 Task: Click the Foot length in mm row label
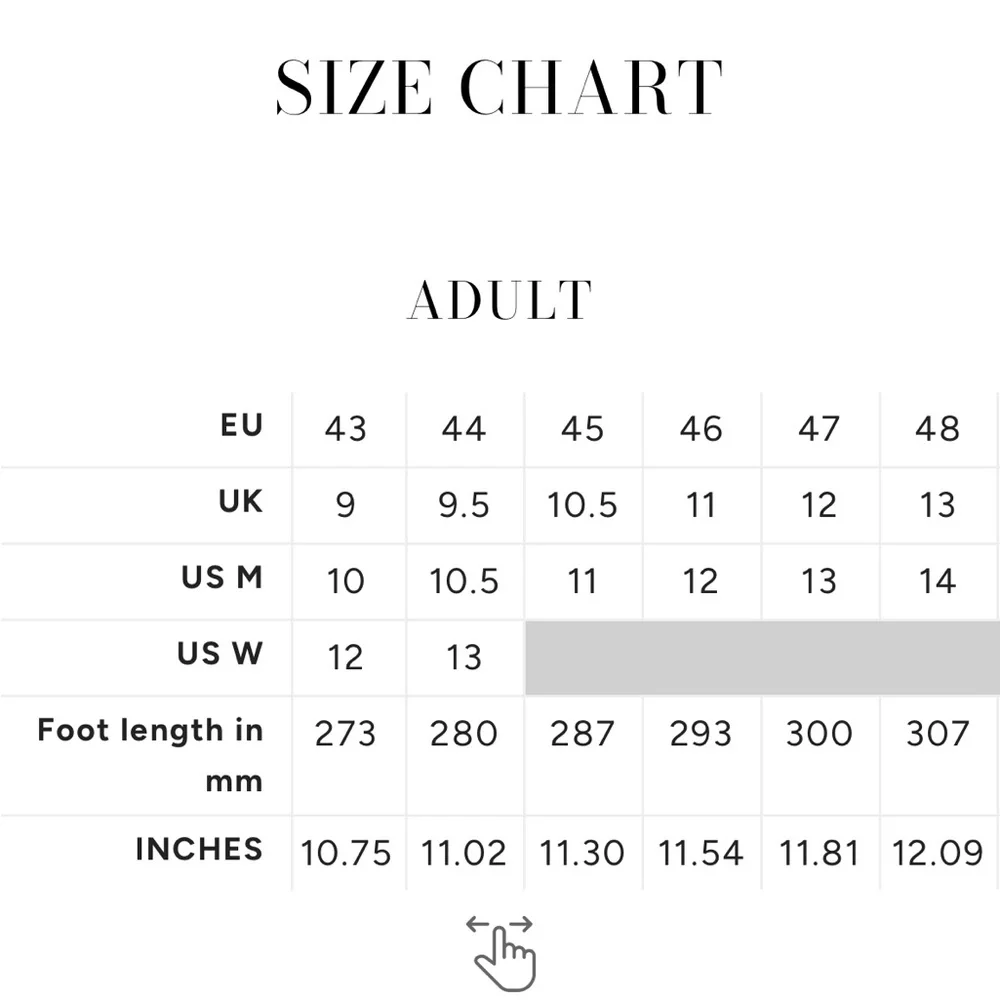[x=151, y=756]
